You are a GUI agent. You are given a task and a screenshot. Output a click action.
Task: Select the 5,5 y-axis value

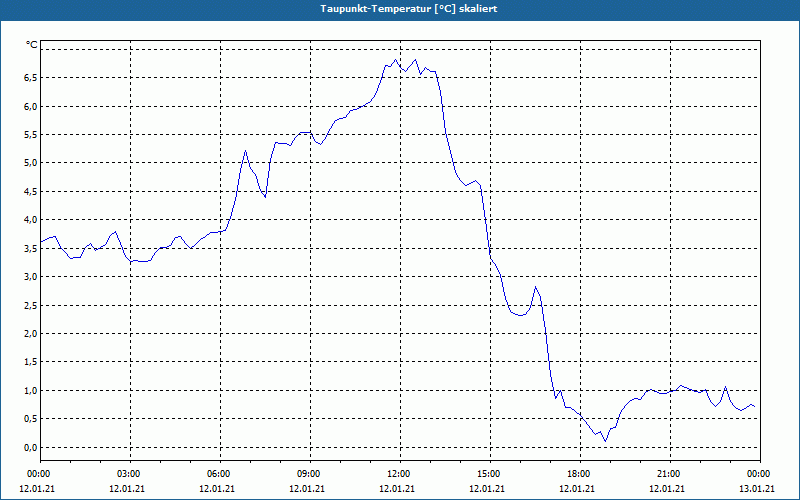coord(31,135)
